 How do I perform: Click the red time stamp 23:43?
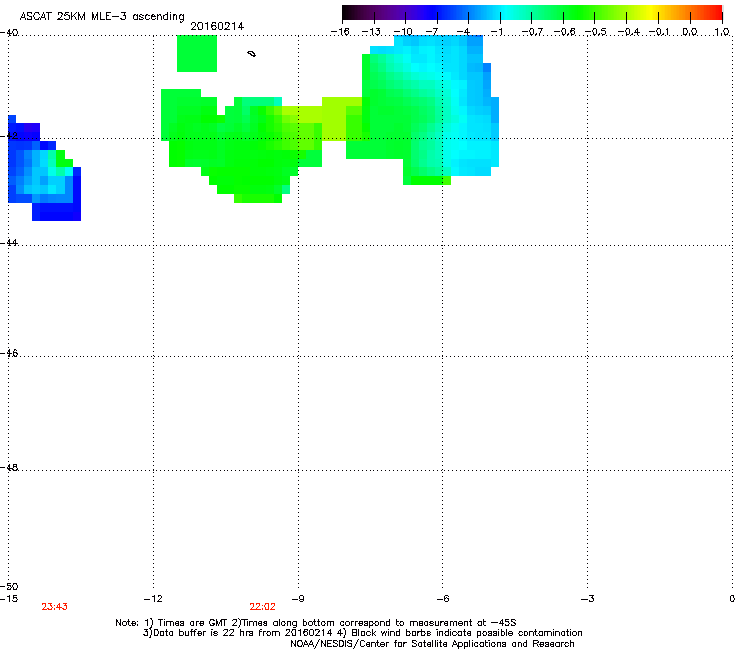54,607
